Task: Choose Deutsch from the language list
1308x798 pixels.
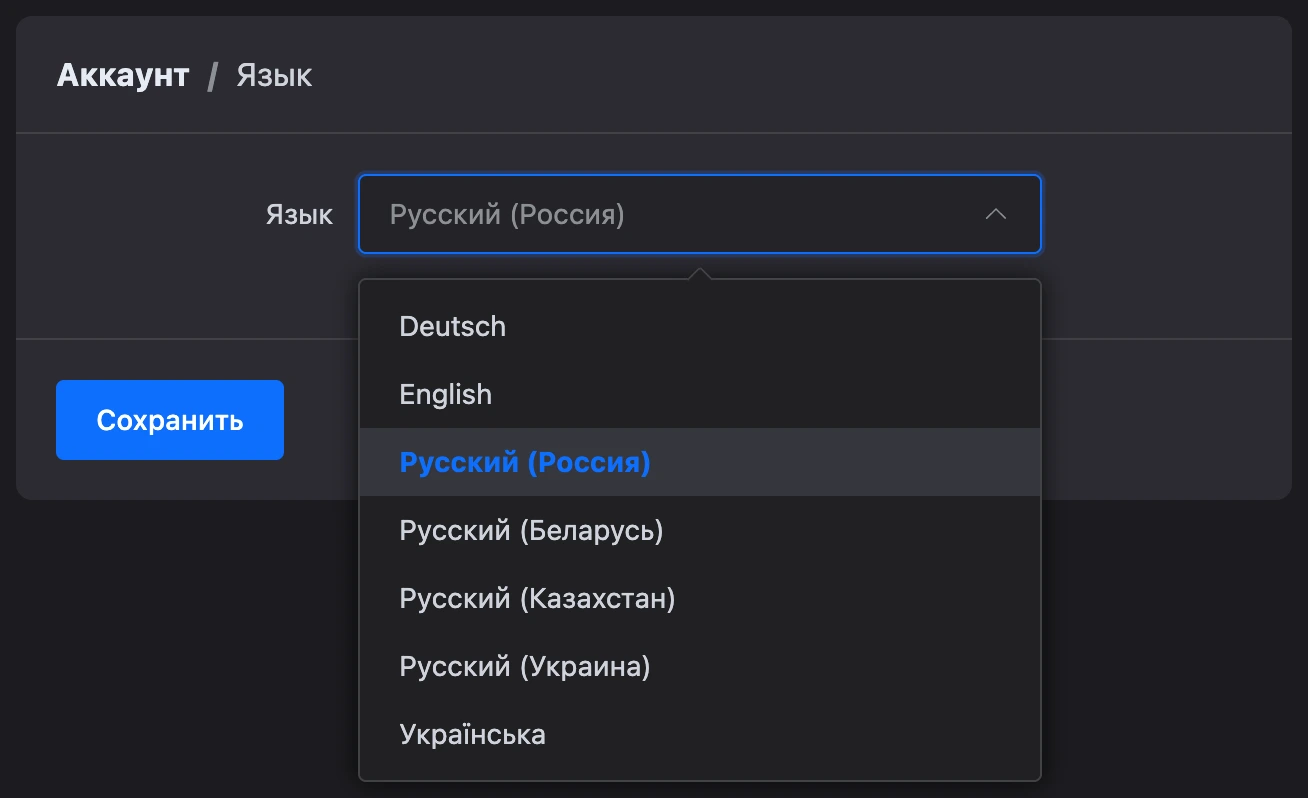Action: pos(700,326)
